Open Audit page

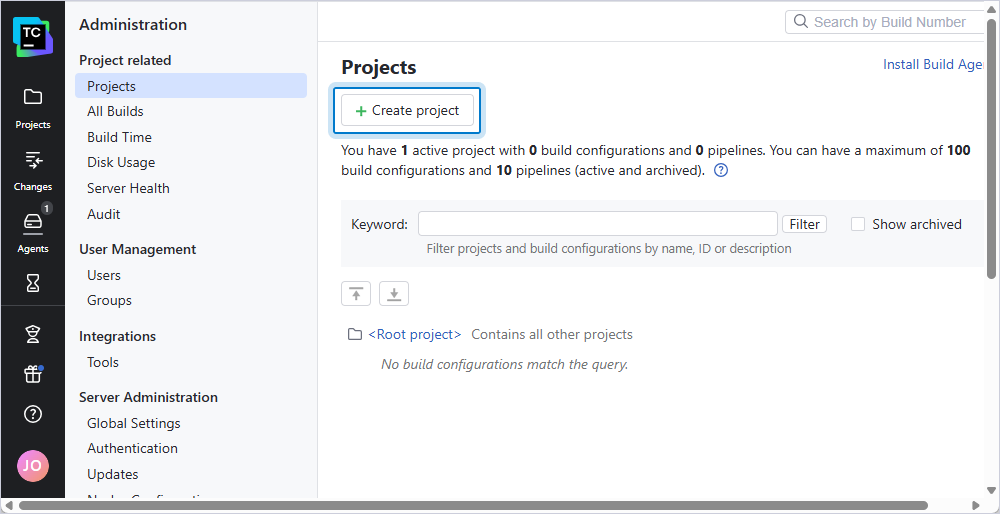pyautogui.click(x=103, y=214)
